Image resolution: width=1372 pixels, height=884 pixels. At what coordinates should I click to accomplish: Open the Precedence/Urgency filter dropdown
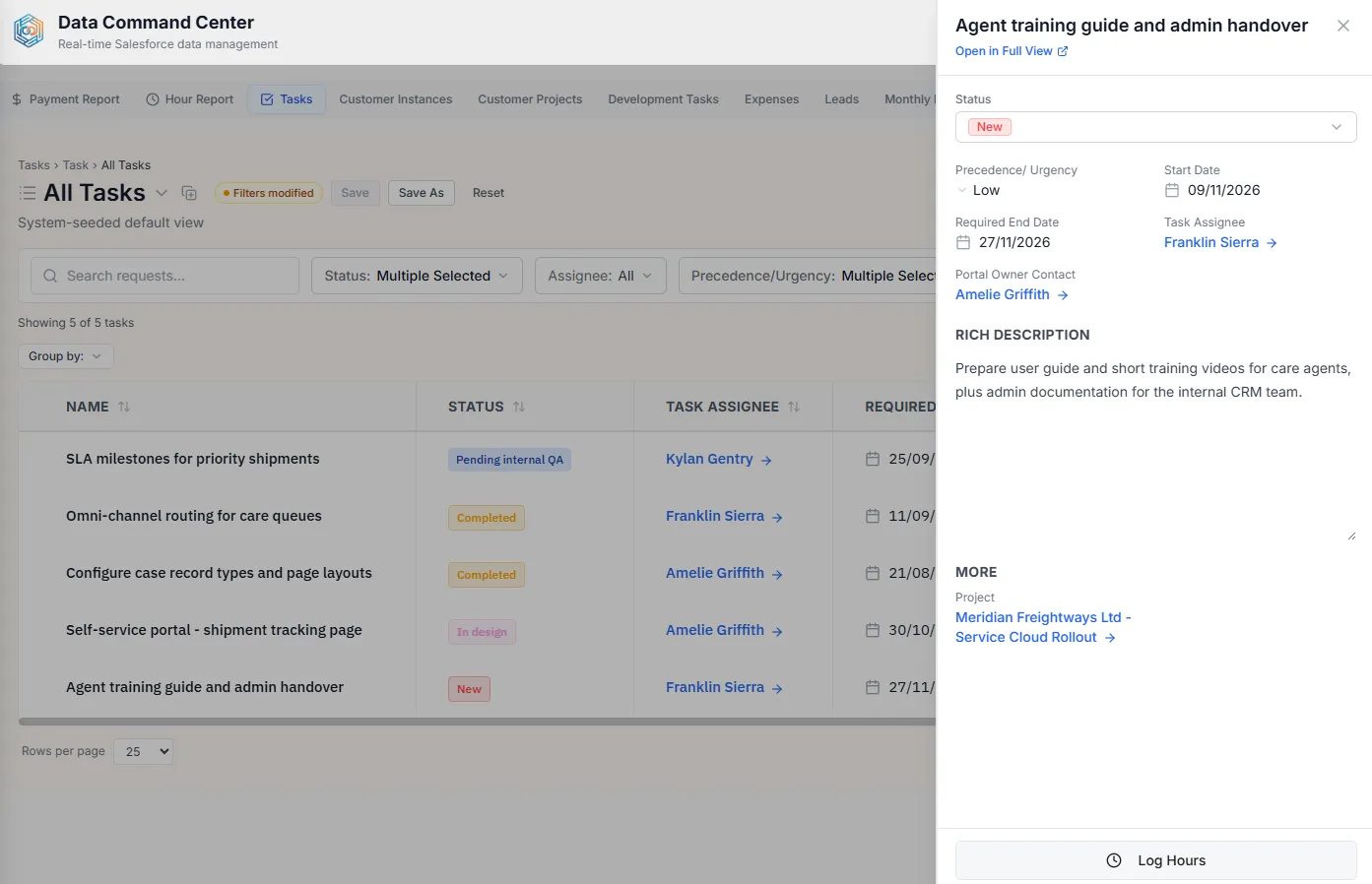pyautogui.click(x=808, y=276)
